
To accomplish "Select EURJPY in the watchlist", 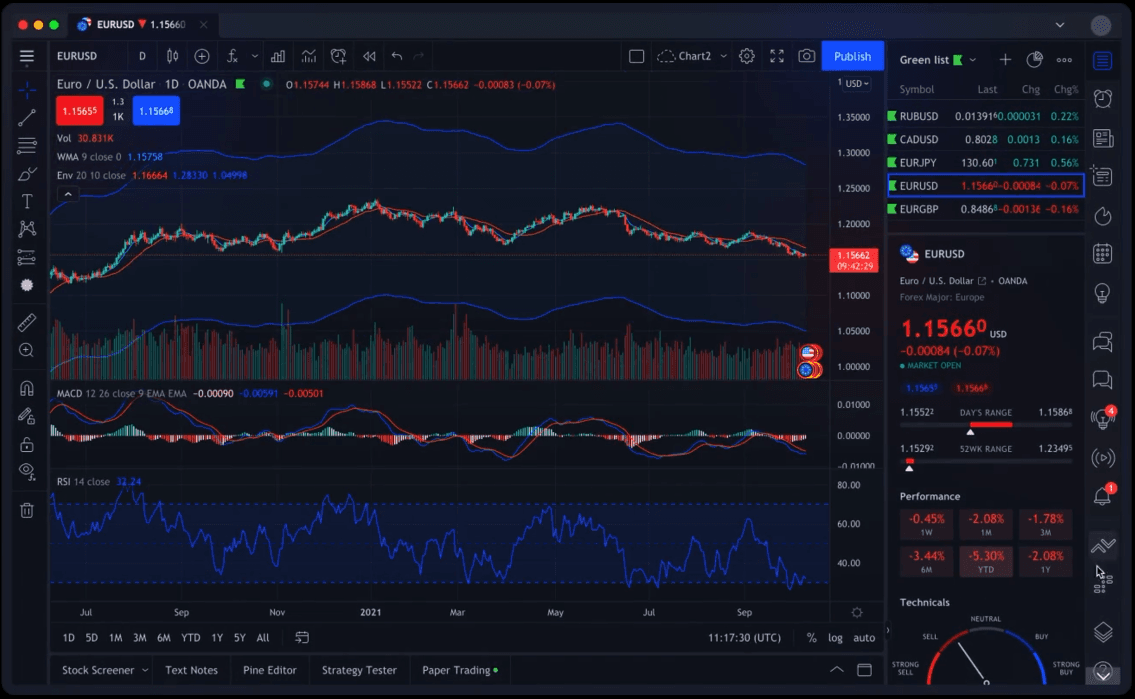I will [940, 162].
